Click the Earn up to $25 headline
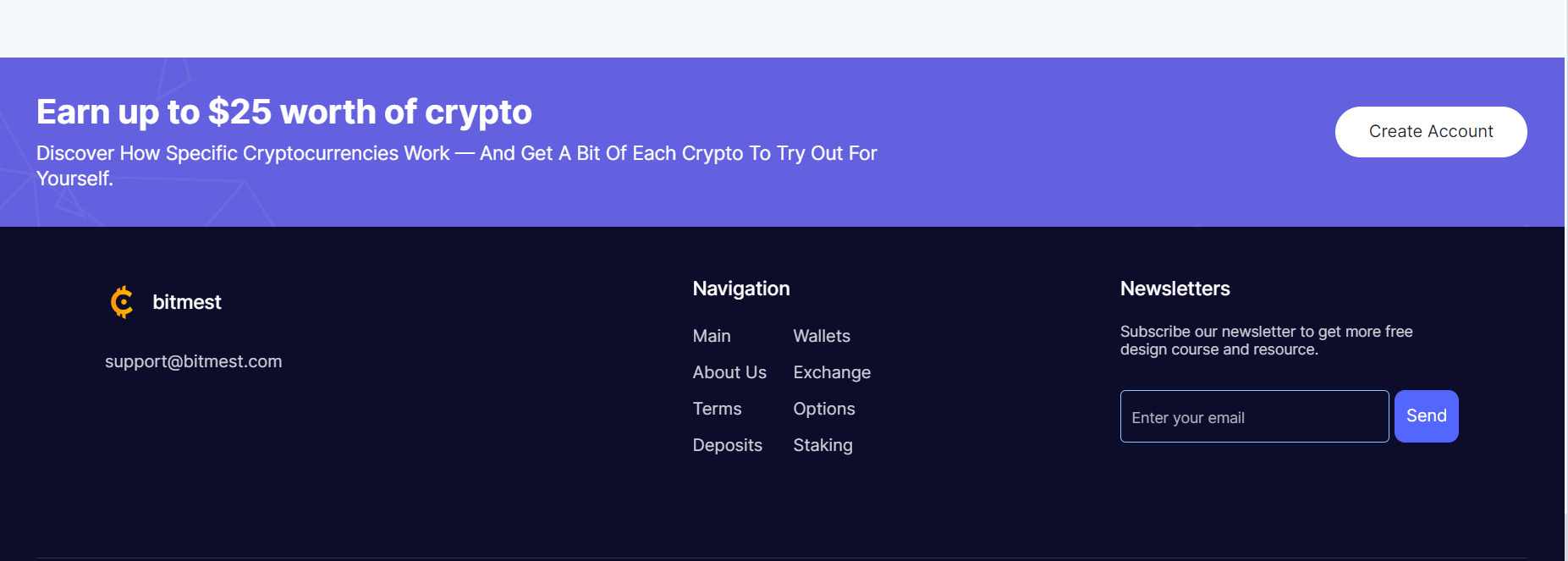This screenshot has width=1568, height=561. point(283,112)
